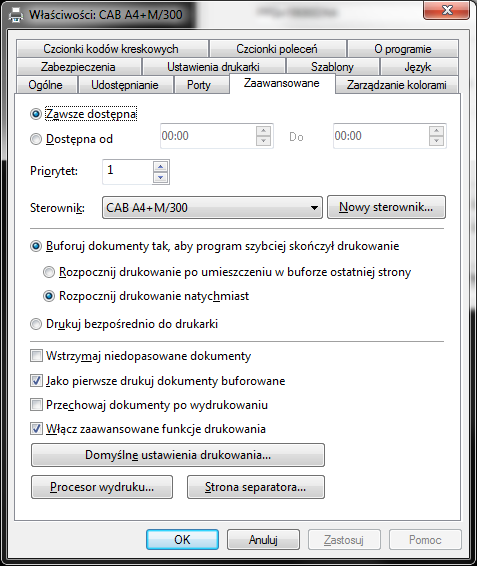Choose Buforuj dokumenty radio option
This screenshot has height=566, width=477.
pyautogui.click(x=36, y=246)
